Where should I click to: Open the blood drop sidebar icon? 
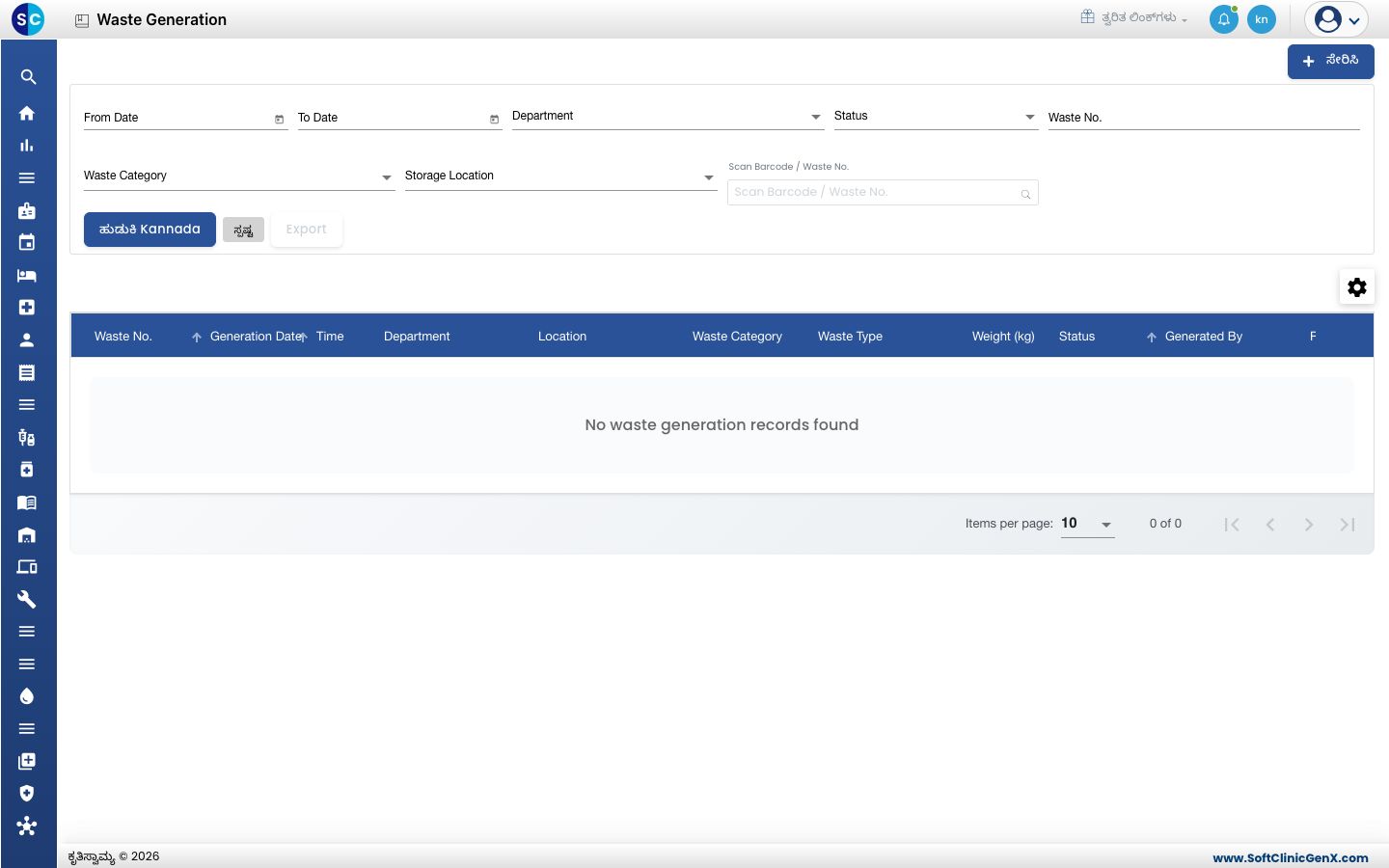click(27, 696)
